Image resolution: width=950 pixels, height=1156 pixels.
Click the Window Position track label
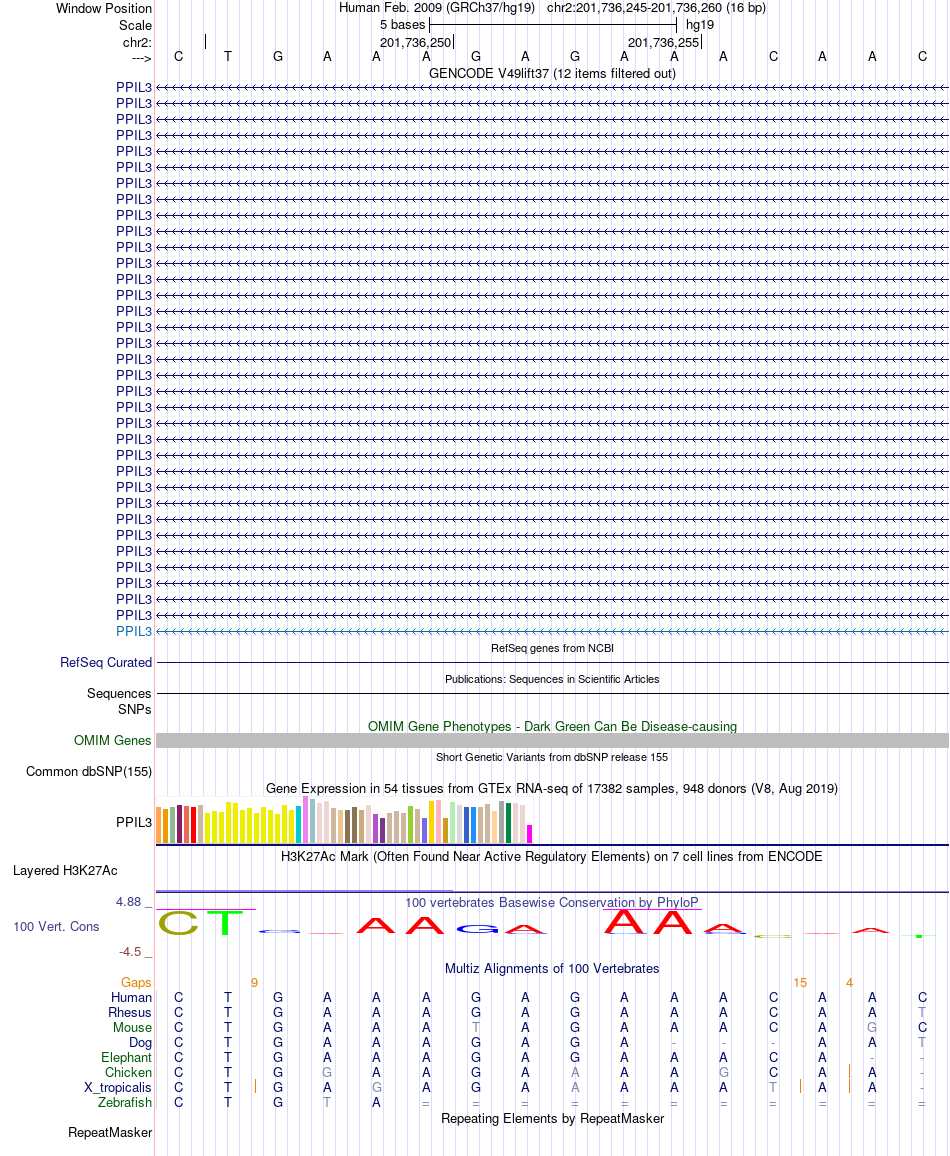pyautogui.click(x=104, y=8)
